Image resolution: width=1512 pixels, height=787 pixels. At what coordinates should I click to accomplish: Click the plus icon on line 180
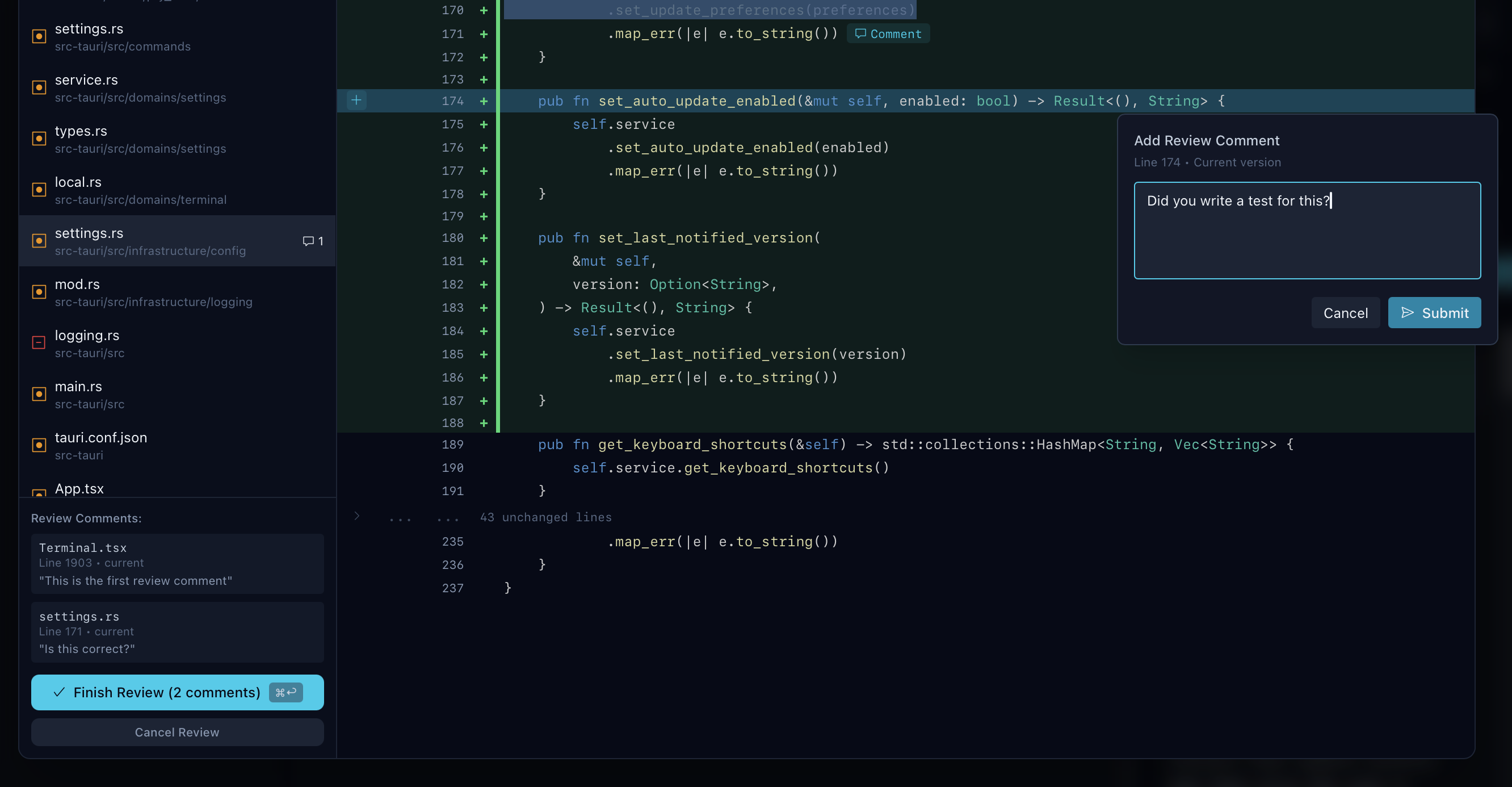(x=483, y=238)
